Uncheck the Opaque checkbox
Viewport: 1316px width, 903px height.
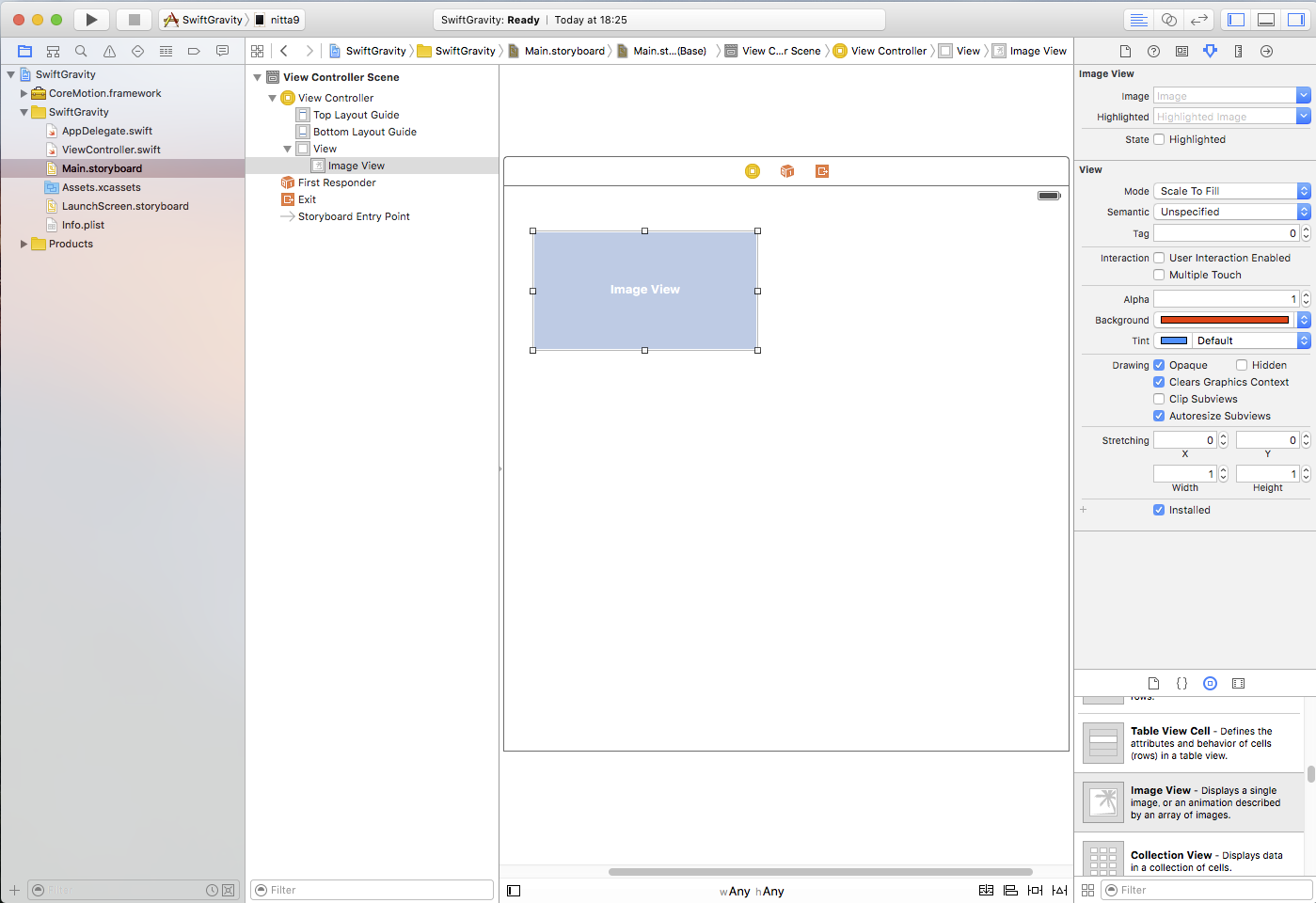1159,365
